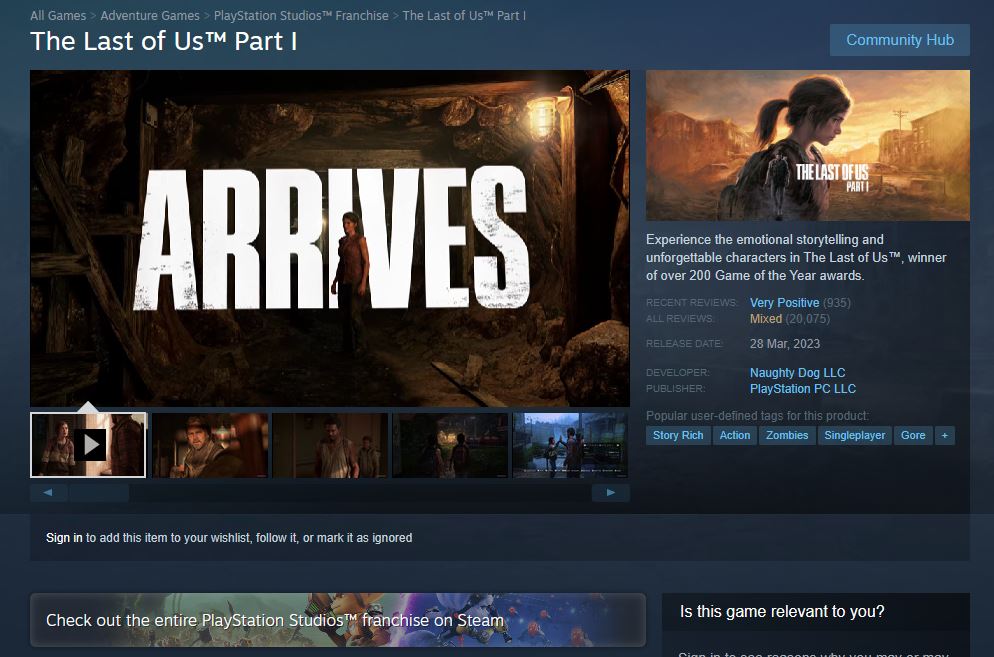Screen dimensions: 994x657
Task: Play the trailer video thumbnail
Action: pyautogui.click(x=89, y=445)
